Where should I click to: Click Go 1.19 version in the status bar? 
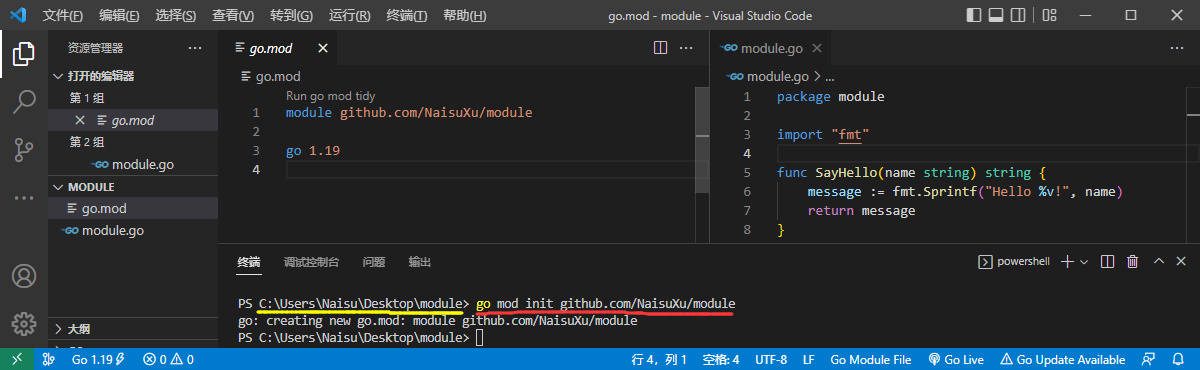[x=99, y=359]
